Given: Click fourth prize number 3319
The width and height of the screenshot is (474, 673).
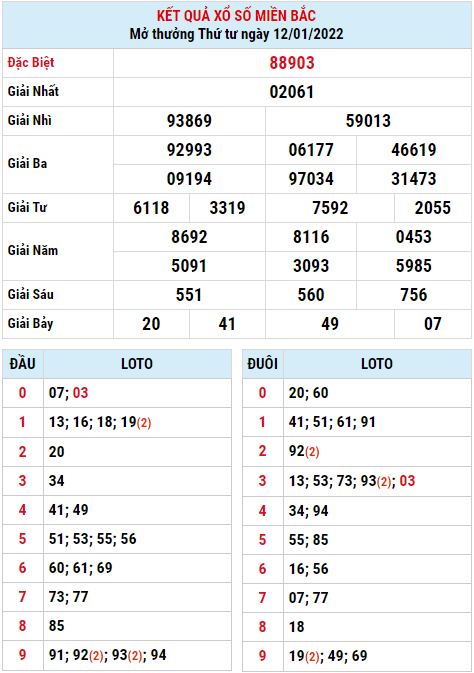Looking at the screenshot, I should (227, 208).
